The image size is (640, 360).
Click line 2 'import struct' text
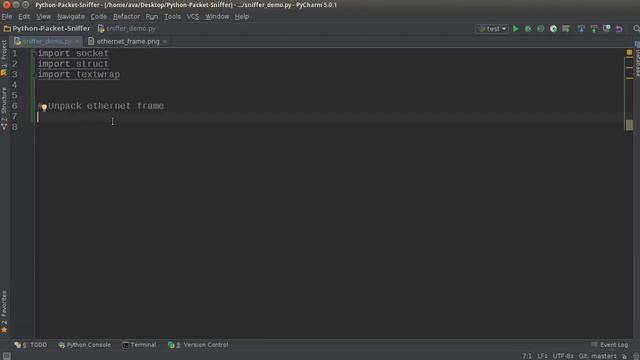click(73, 64)
